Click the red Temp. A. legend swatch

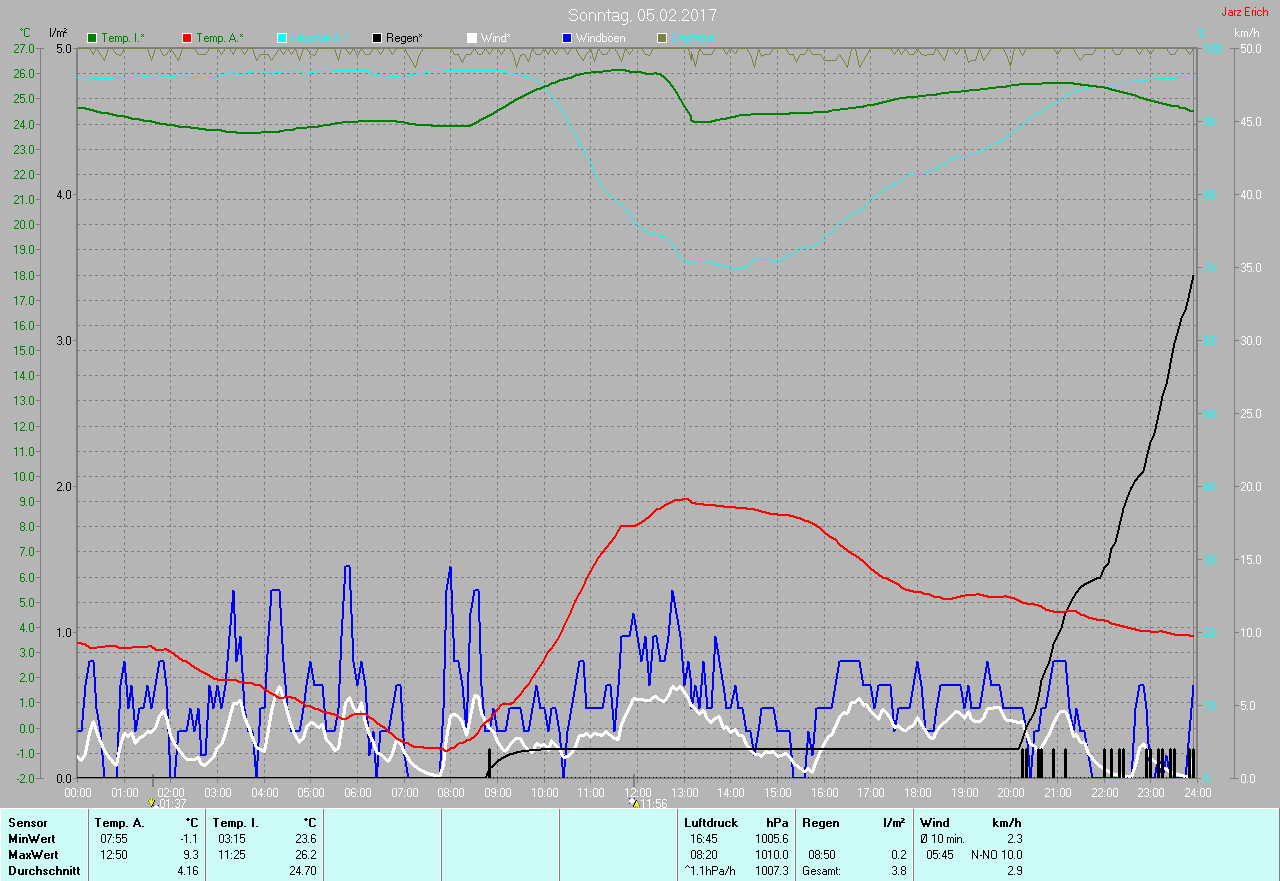(187, 38)
